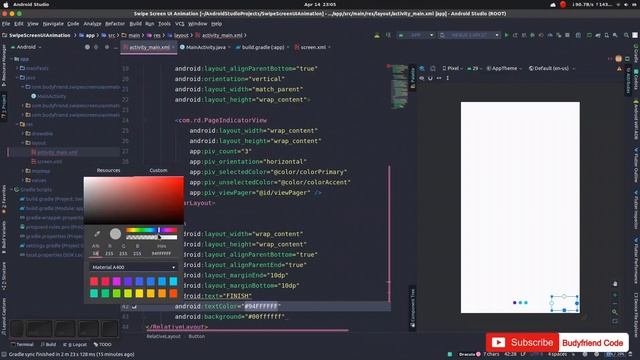640x360 pixels.
Task: Click the hue slider in color picker
Action: (151, 230)
